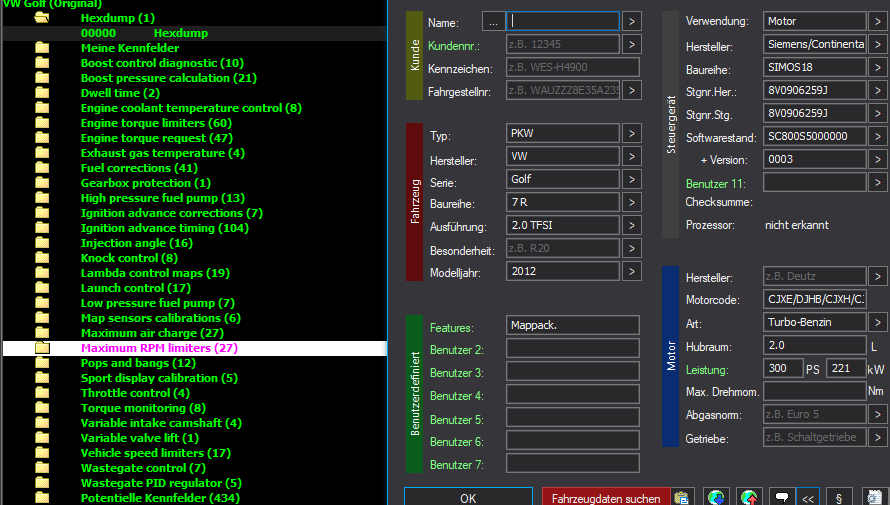Click folder icon beside Meine Kennfelder
890x505 pixels.
tap(42, 48)
